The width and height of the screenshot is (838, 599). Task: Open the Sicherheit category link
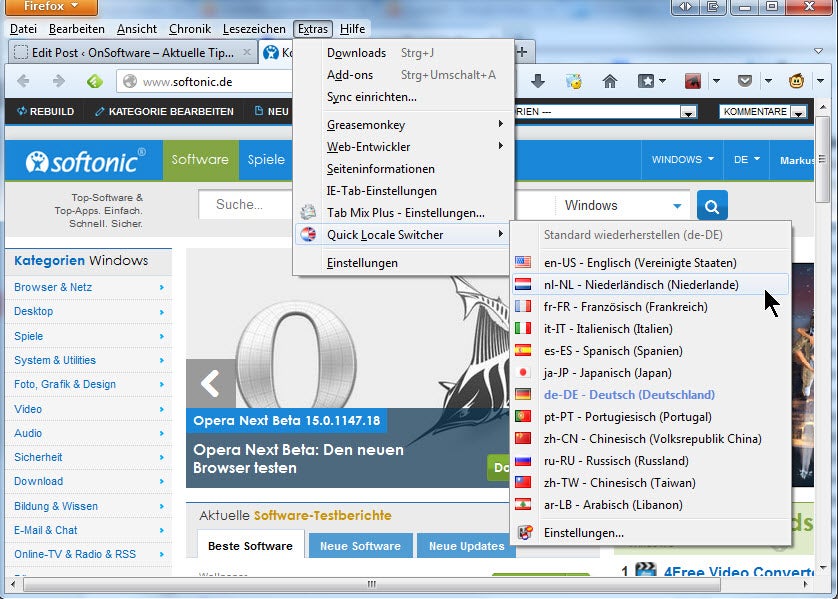38,457
